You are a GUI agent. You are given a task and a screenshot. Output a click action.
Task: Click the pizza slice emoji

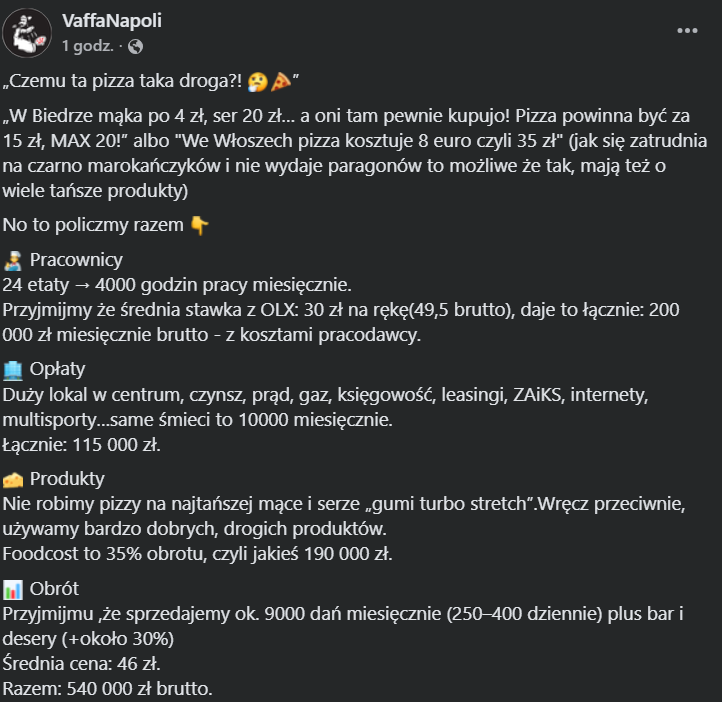point(279,80)
